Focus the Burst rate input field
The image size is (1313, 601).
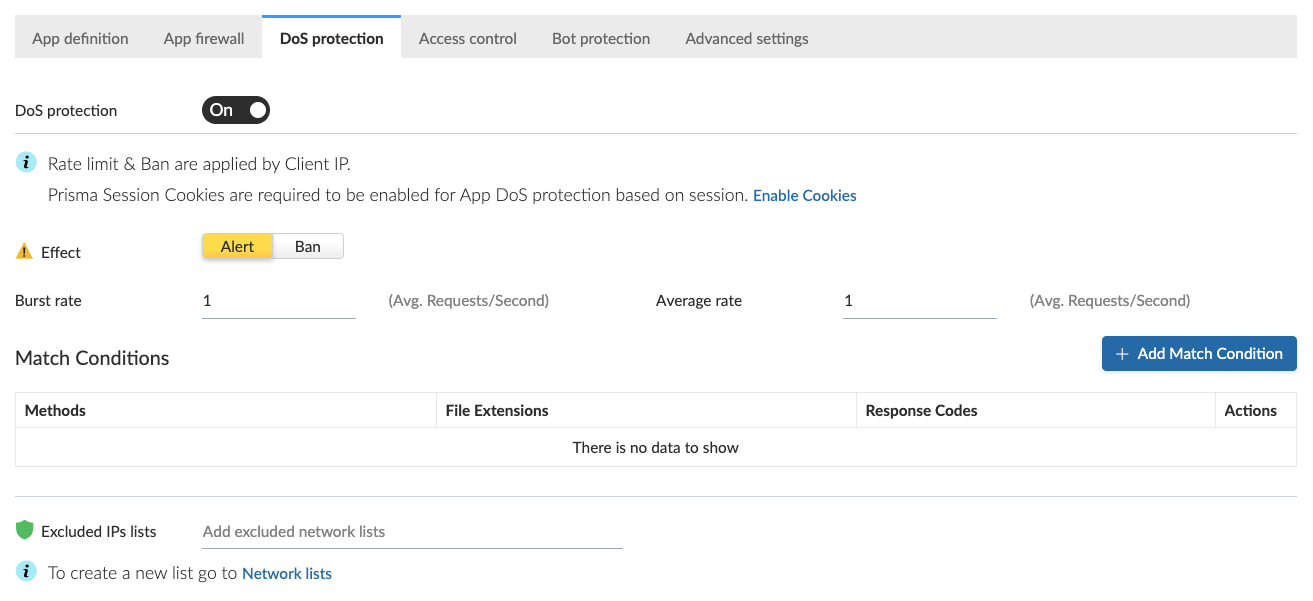tap(279, 301)
